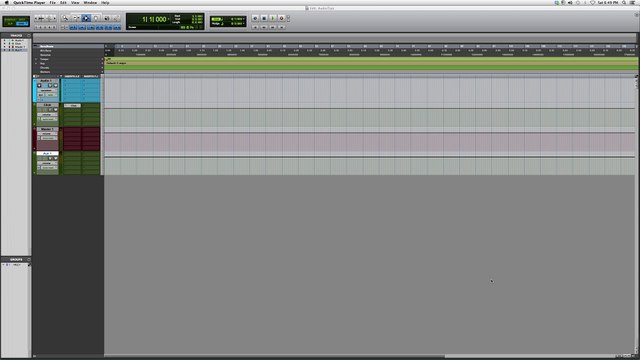
Task: Open the Click plug-in insert
Action: (x=73, y=106)
